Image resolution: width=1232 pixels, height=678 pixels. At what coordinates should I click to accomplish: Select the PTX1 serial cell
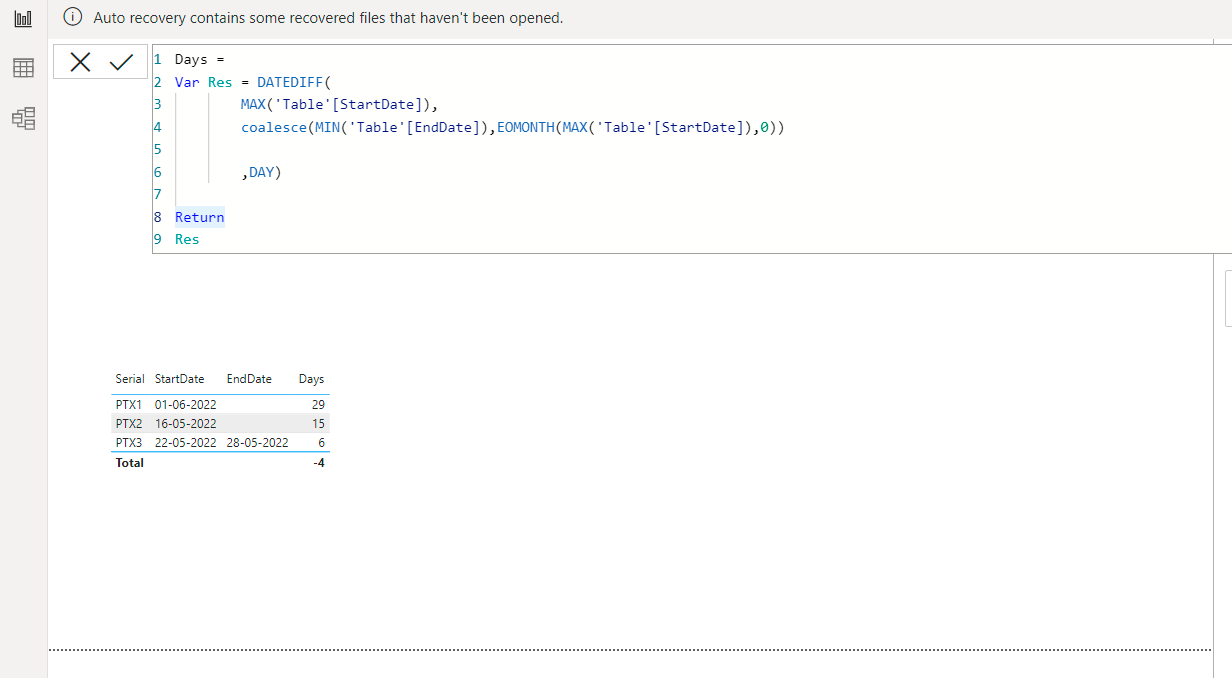(129, 404)
